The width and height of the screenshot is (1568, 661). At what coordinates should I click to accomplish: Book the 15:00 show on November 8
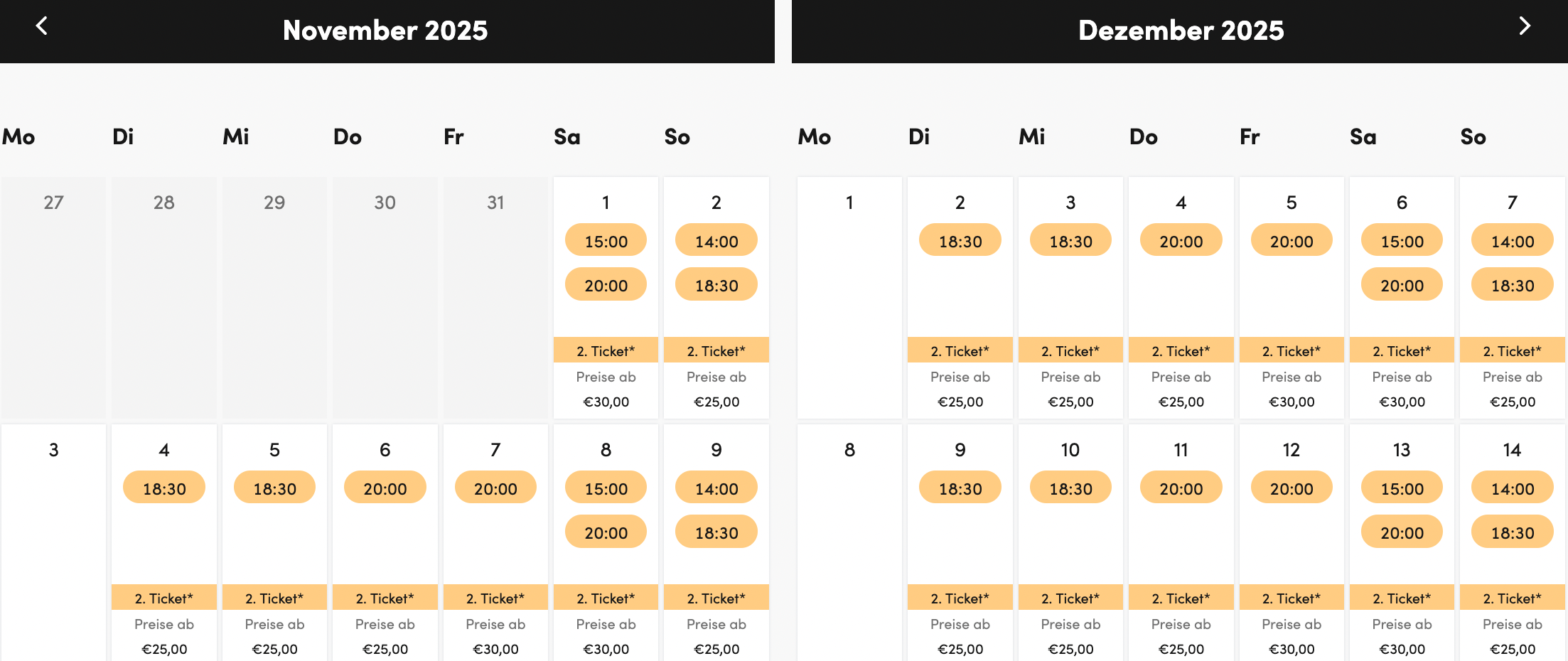point(606,488)
